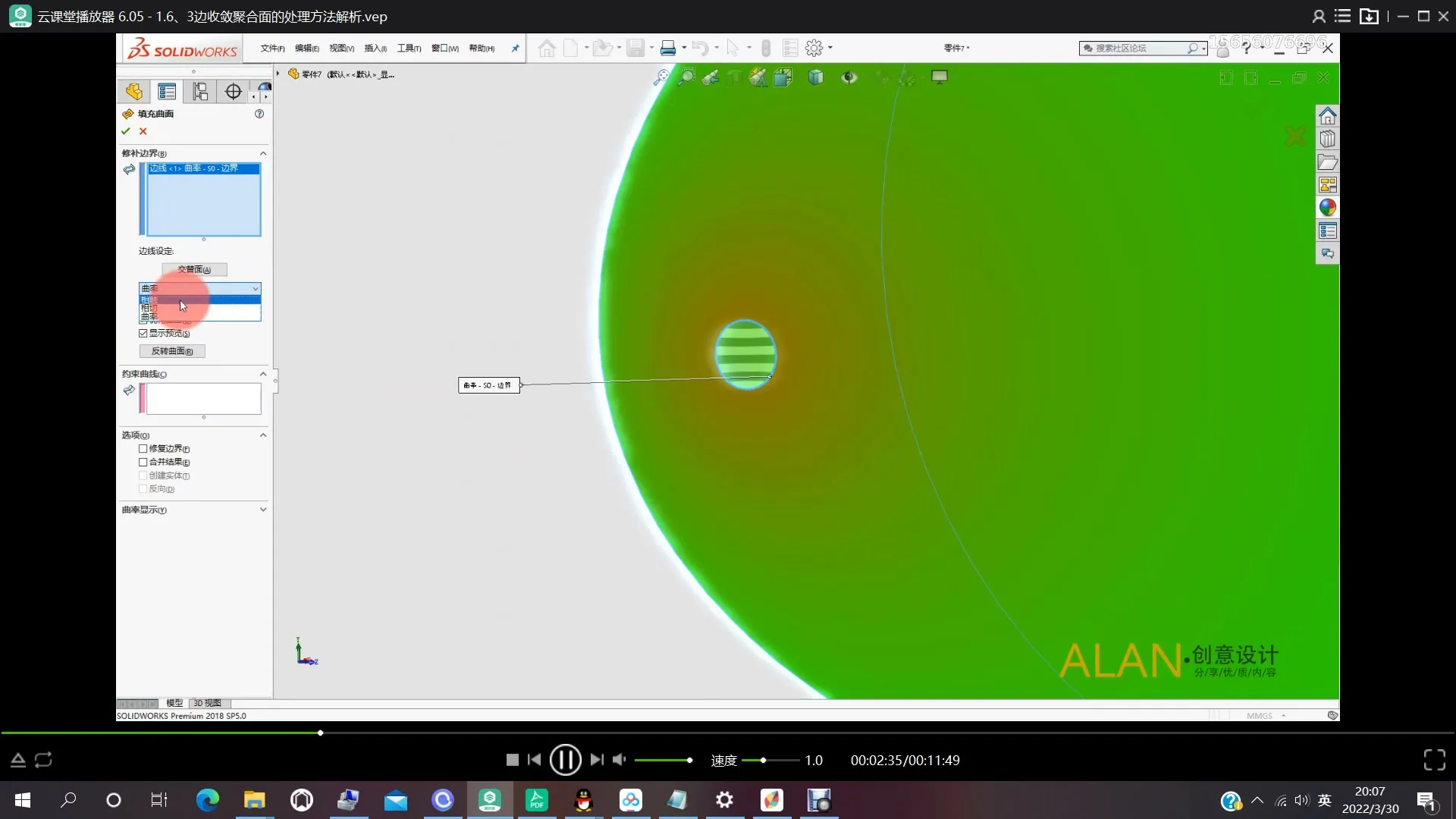Click the Options gear icon in toolbar
This screenshot has height=819, width=1456.
[814, 48]
